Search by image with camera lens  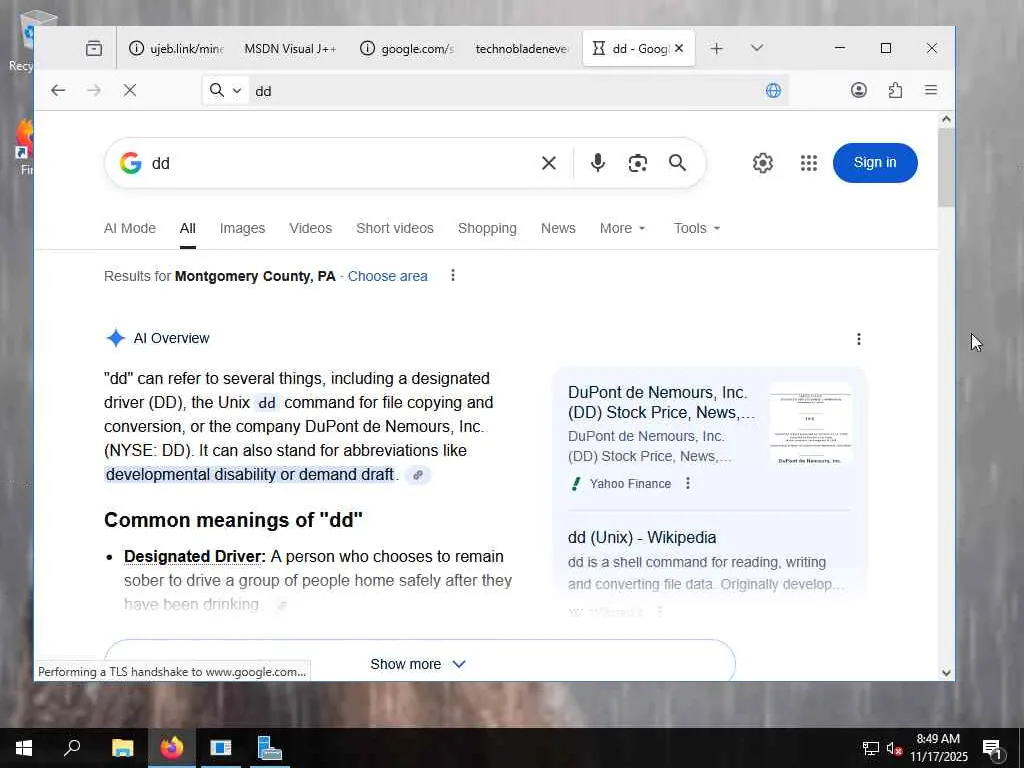pyautogui.click(x=637, y=163)
